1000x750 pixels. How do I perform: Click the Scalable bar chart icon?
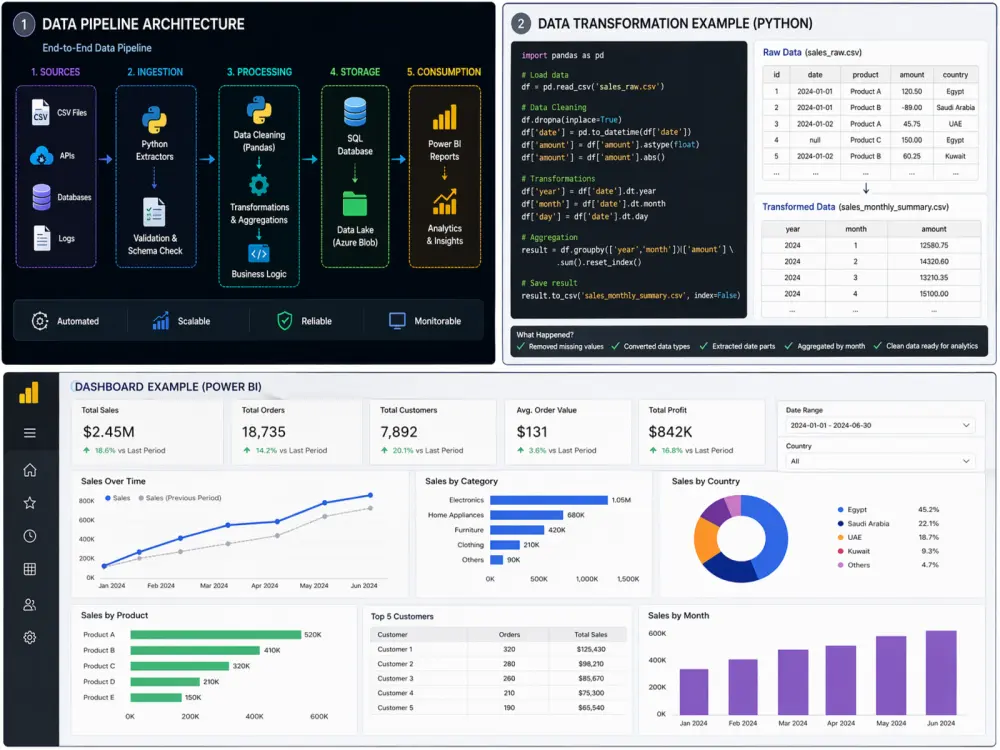(161, 321)
